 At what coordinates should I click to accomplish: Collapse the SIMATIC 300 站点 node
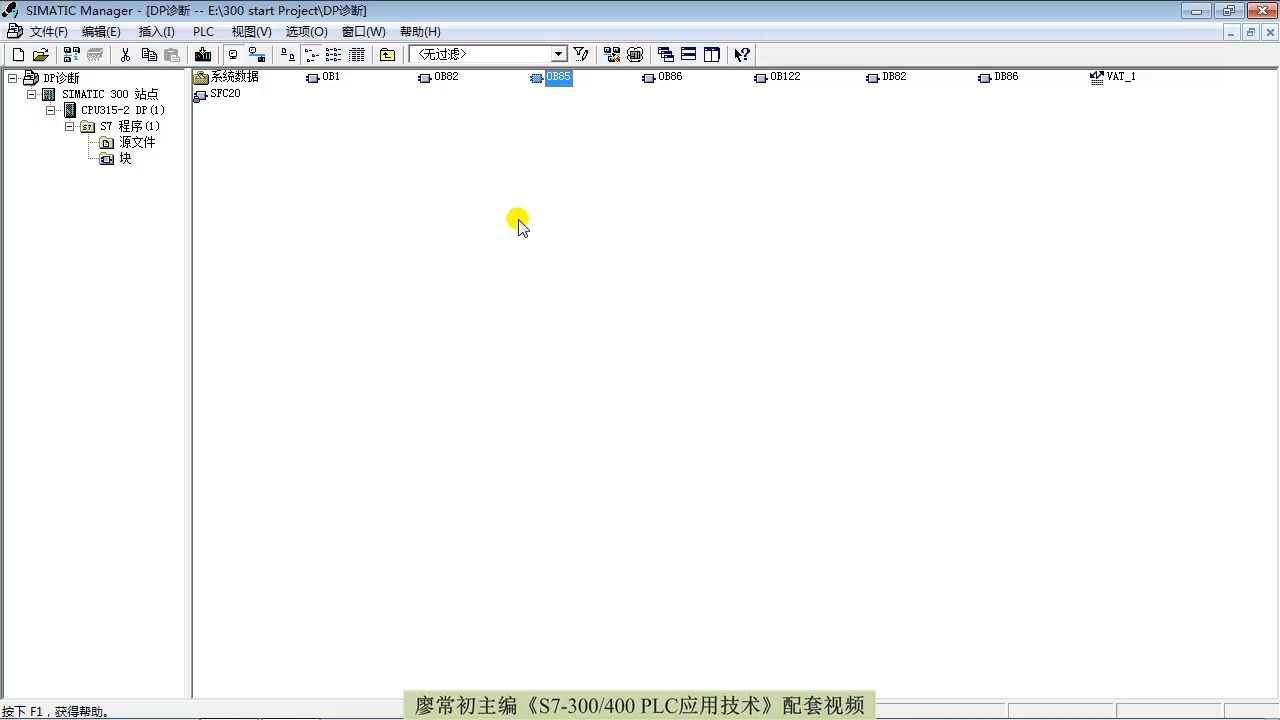click(x=31, y=94)
